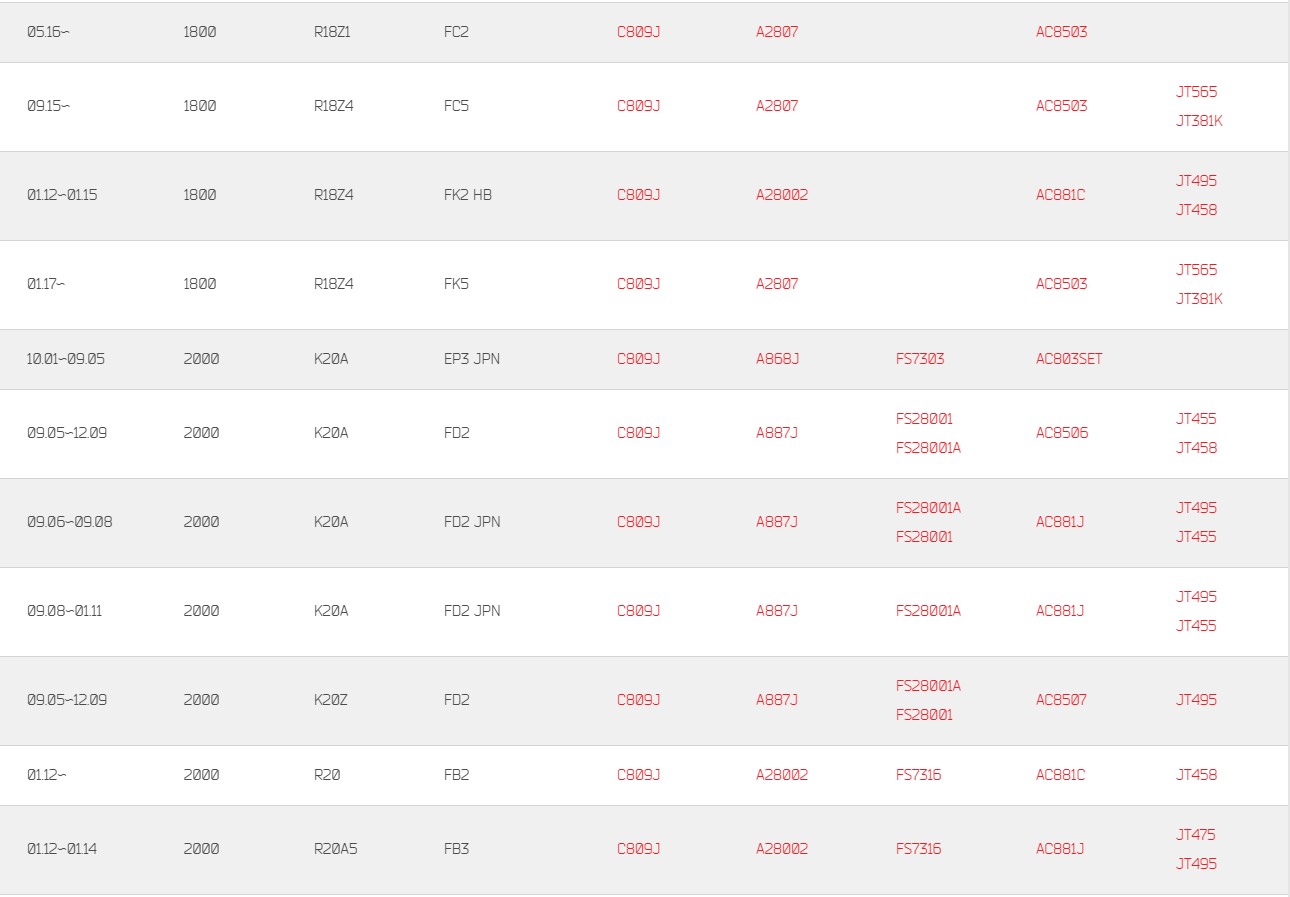
Task: Open JT381K link in the FC5 row
Action: pos(1199,121)
